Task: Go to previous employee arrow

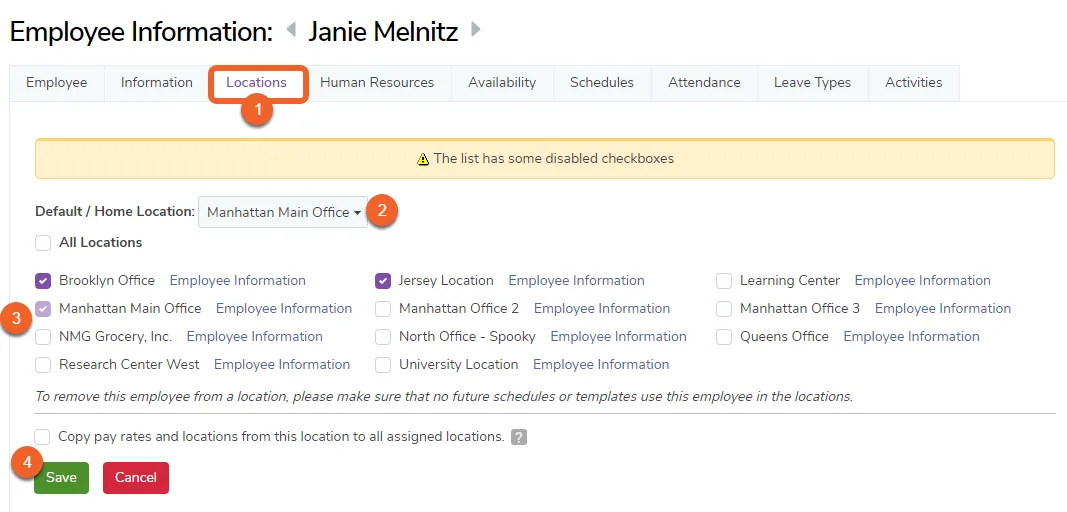Action: (291, 30)
